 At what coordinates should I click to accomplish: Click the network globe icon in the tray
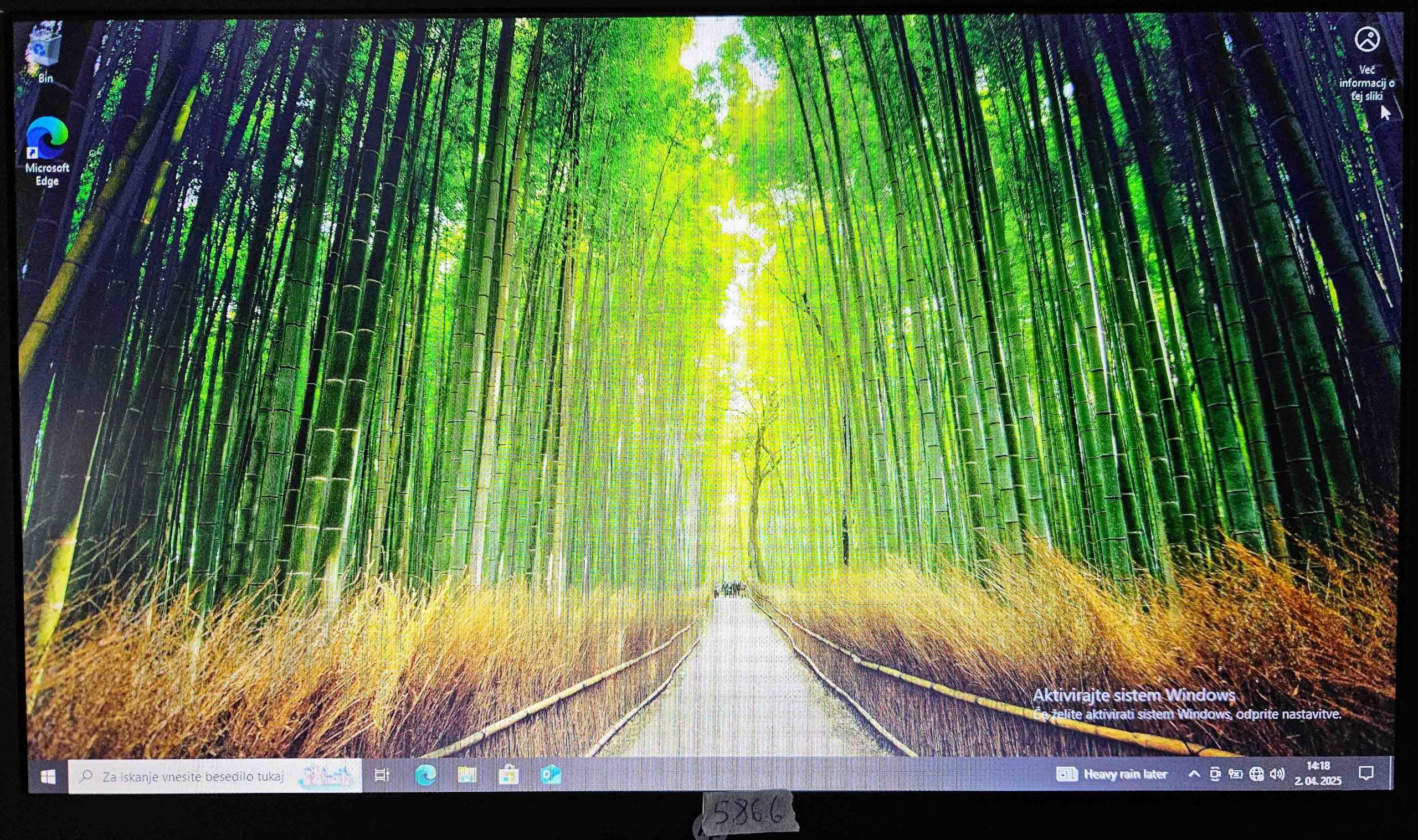click(1257, 774)
